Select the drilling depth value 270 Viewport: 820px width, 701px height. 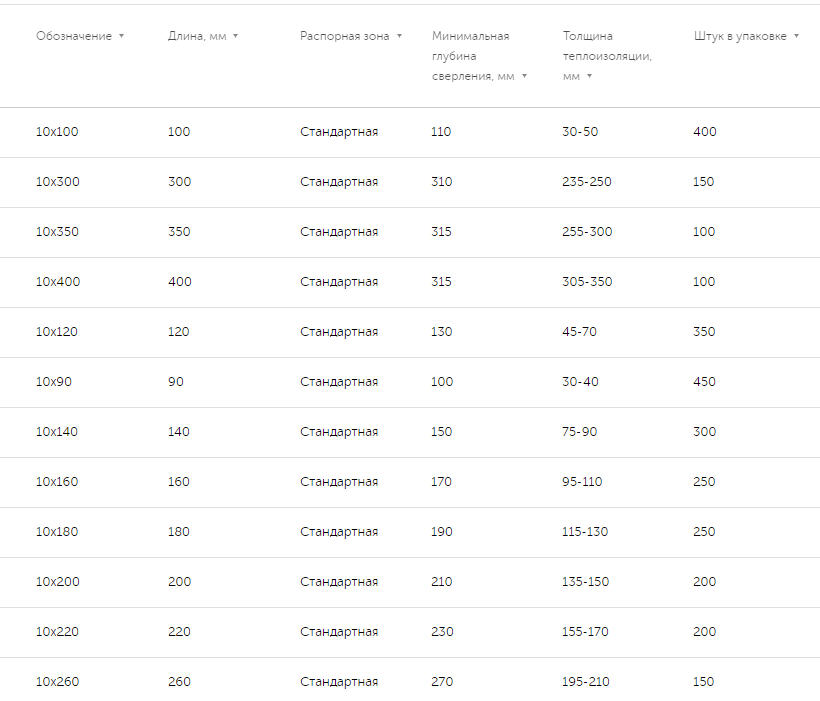442,682
